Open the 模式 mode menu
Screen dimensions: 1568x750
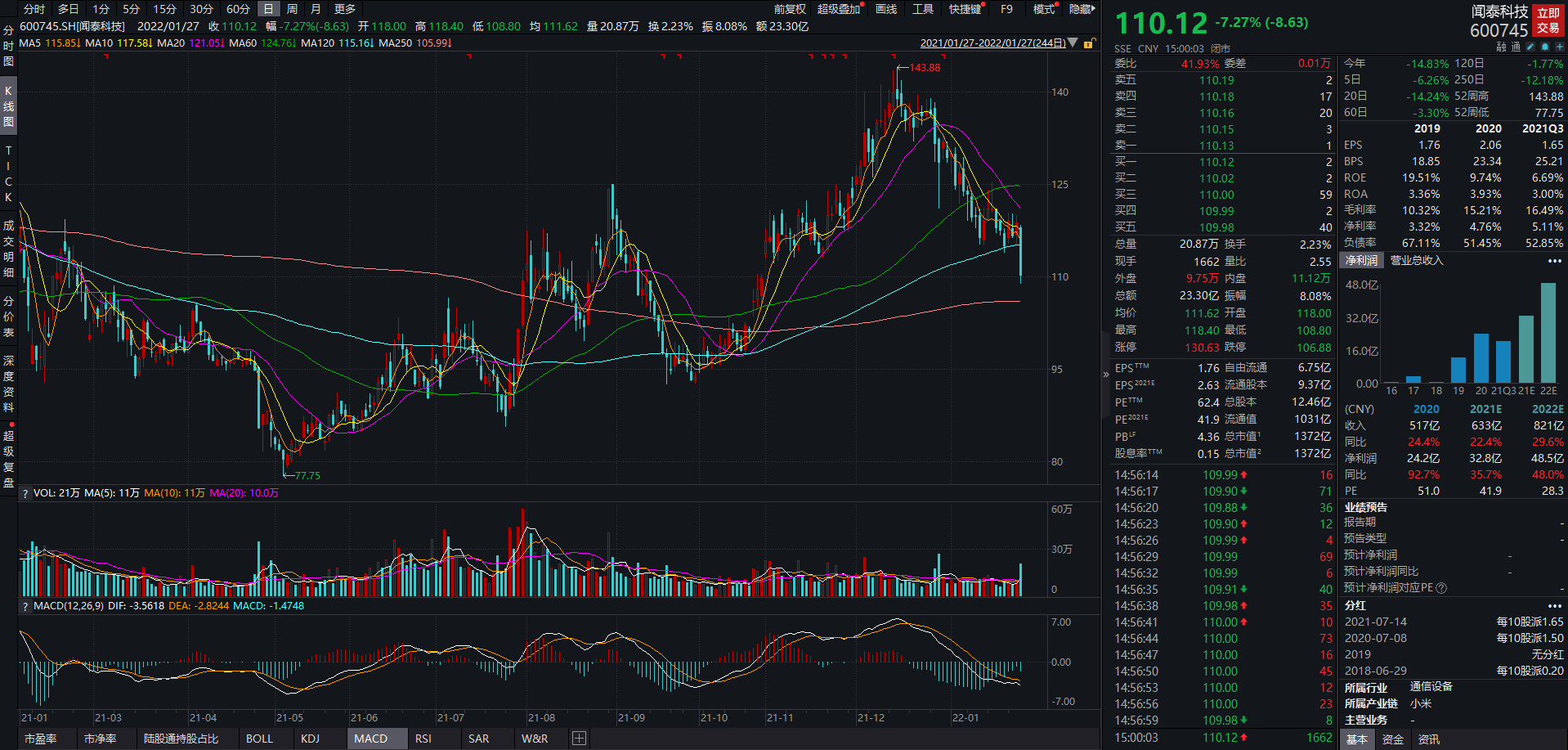1045,9
